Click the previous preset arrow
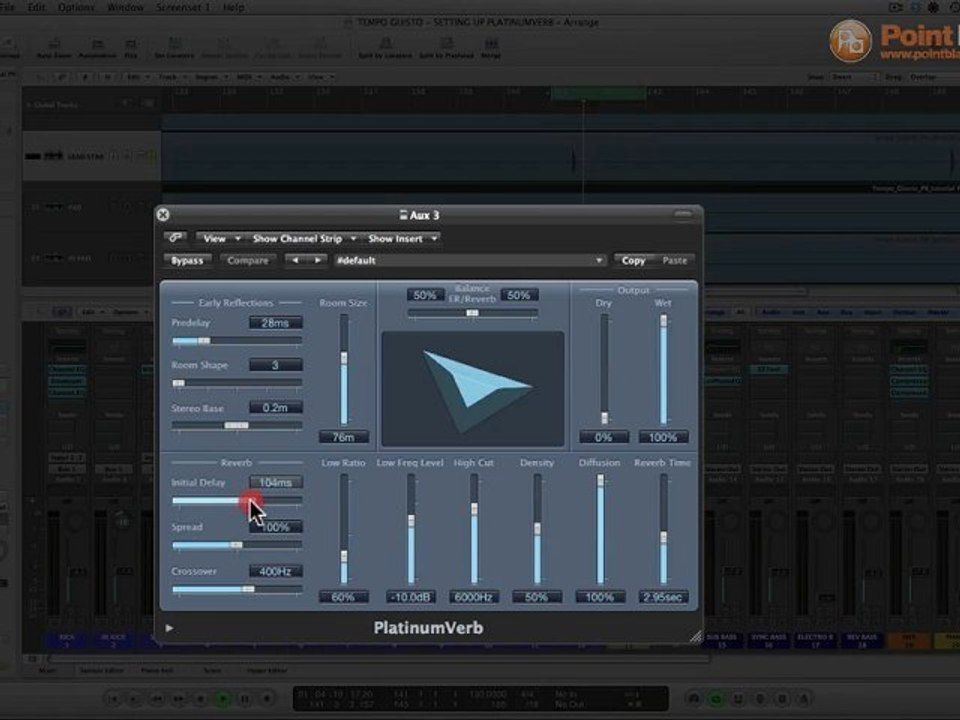Screen dimensions: 960x720 pyautogui.click(x=295, y=260)
